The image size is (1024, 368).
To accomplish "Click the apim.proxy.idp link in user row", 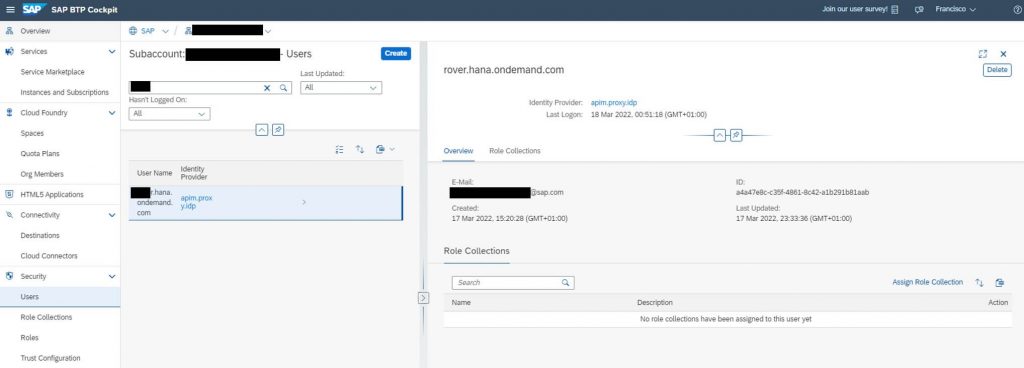I will [x=196, y=202].
